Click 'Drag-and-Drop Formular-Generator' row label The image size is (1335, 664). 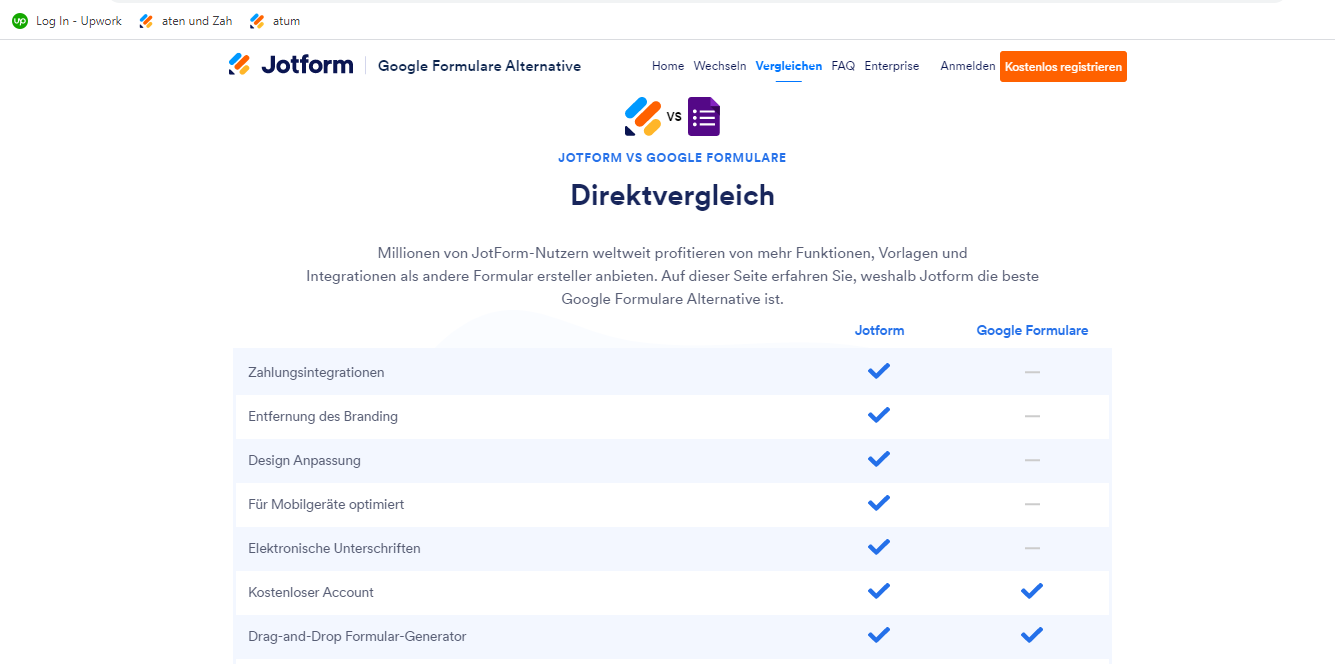tap(357, 636)
